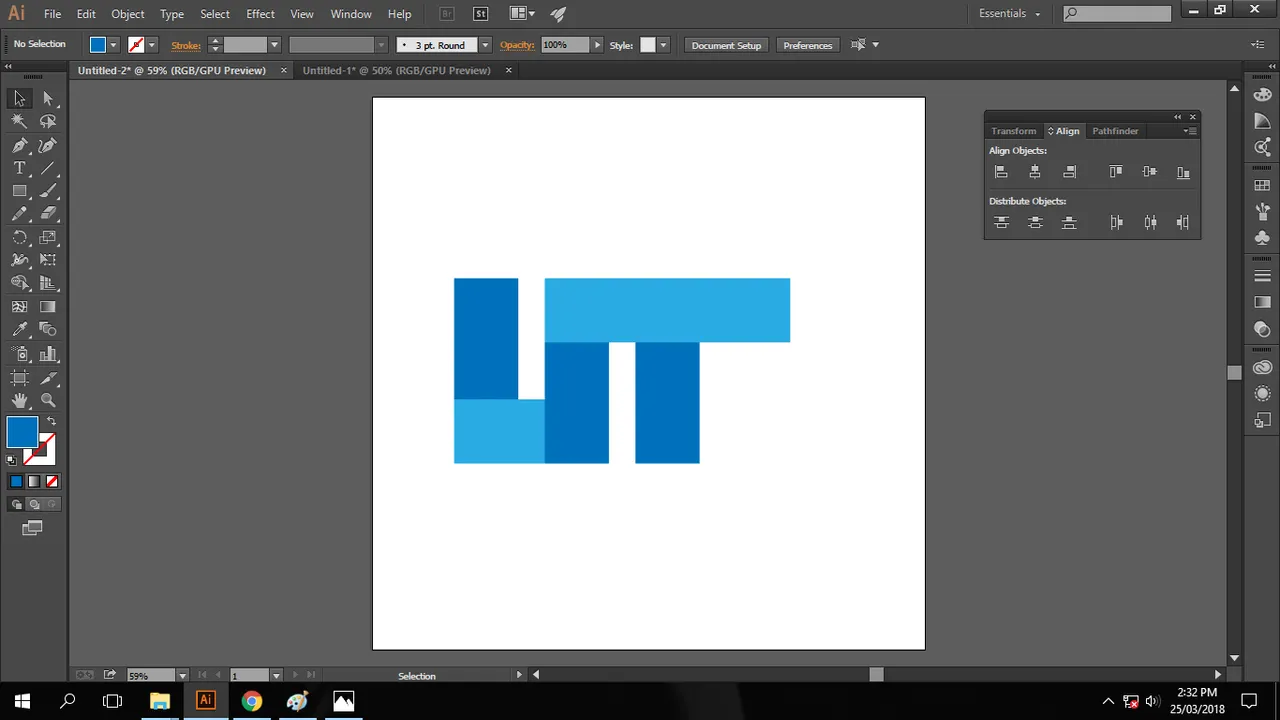
Task: Select the Line Segment tool
Action: point(48,168)
